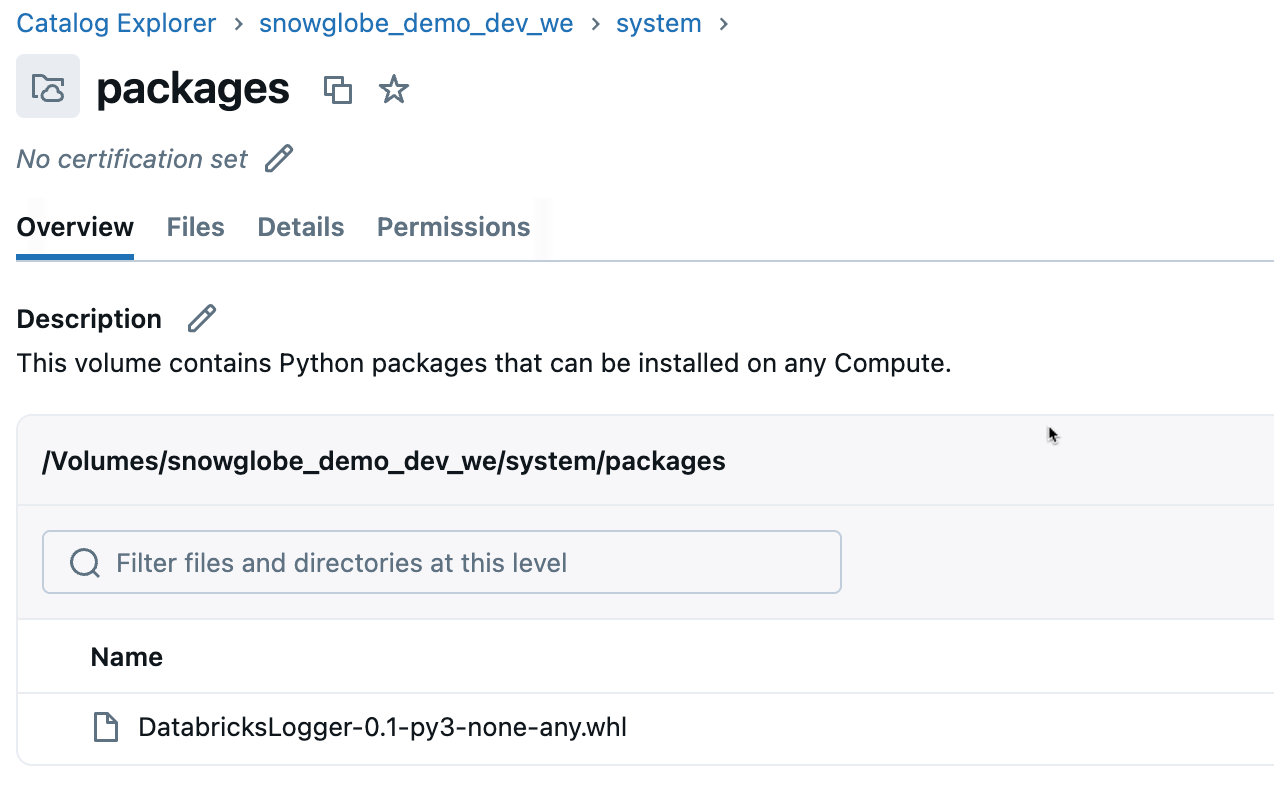
Task: Click the packages volume title
Action: pyautogui.click(x=193, y=90)
